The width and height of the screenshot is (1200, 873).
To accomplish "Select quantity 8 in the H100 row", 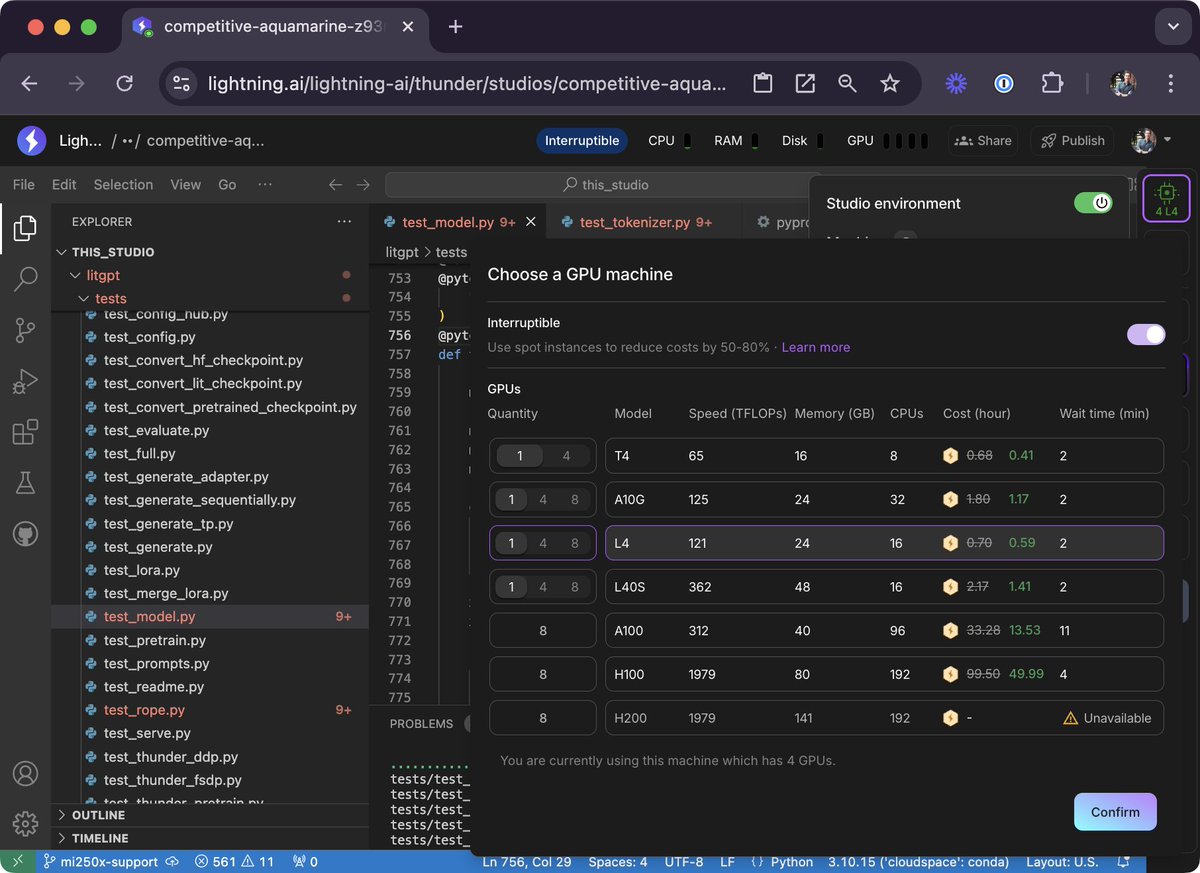I will pos(543,675).
